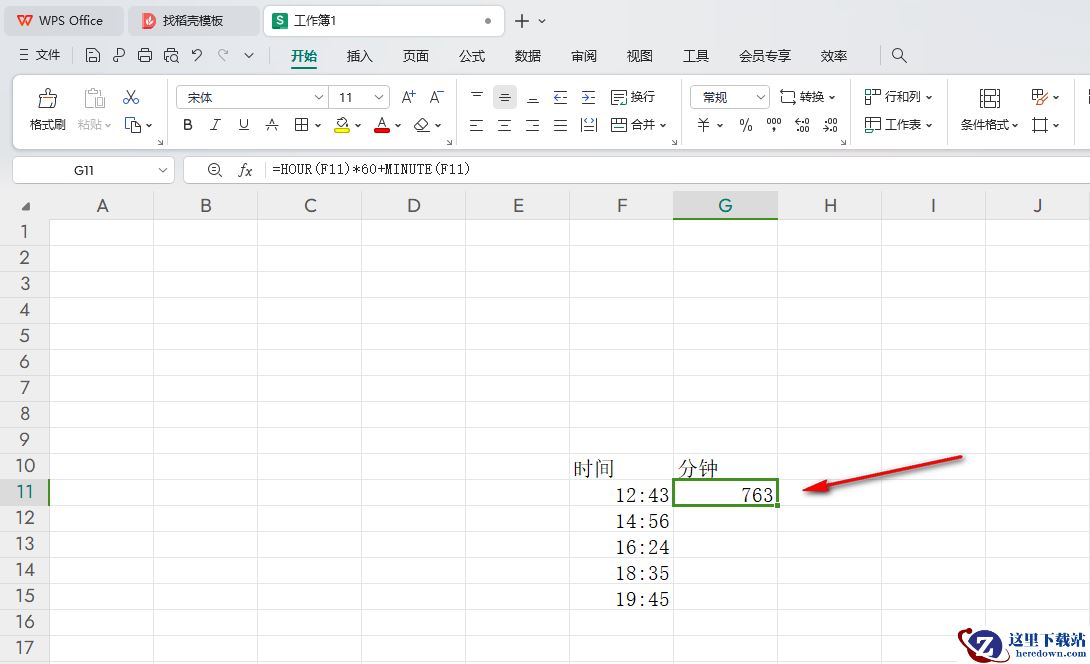Open font name 宋体 dropdown

[318, 97]
